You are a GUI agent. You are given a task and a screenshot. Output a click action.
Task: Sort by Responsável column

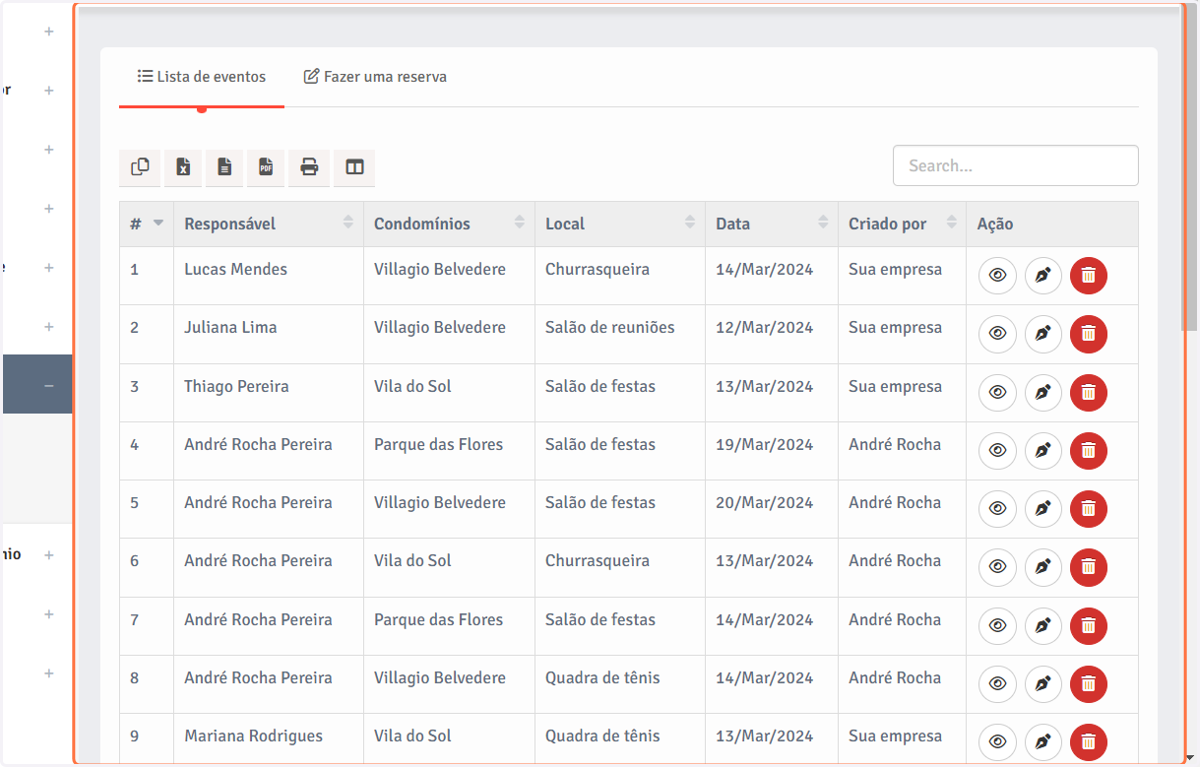point(268,224)
